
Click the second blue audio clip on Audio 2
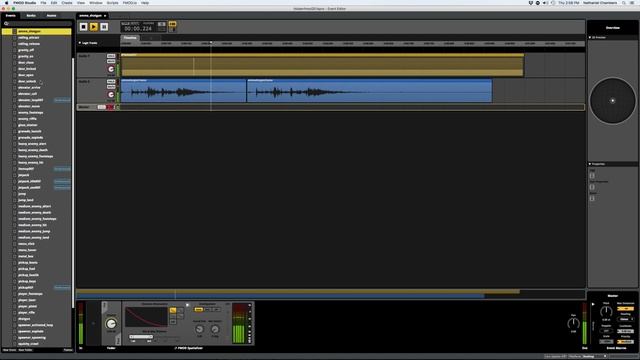(369, 91)
